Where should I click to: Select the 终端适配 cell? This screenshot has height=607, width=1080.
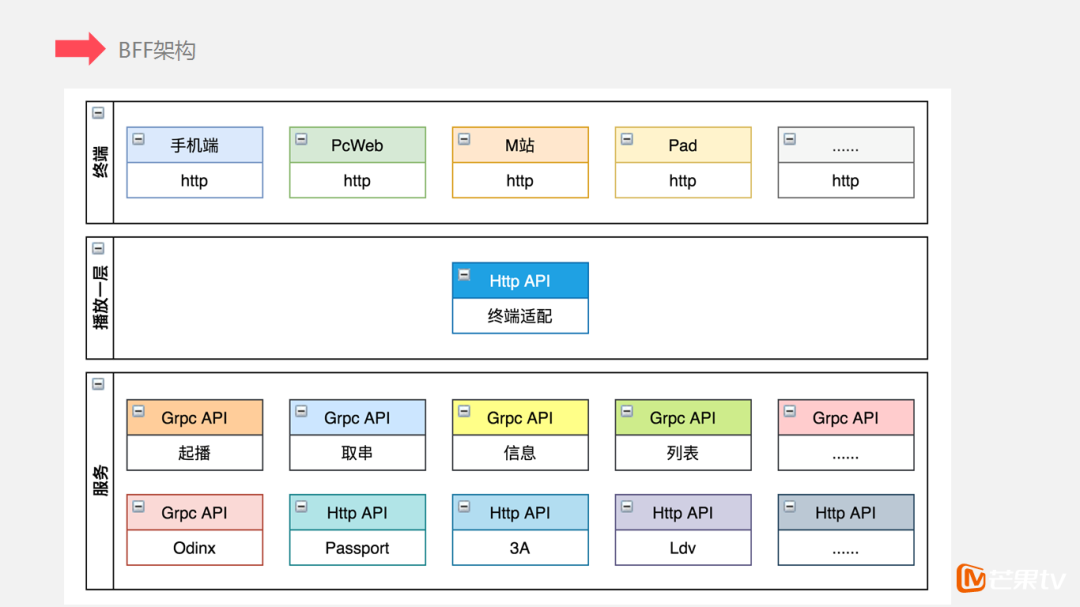coord(520,316)
